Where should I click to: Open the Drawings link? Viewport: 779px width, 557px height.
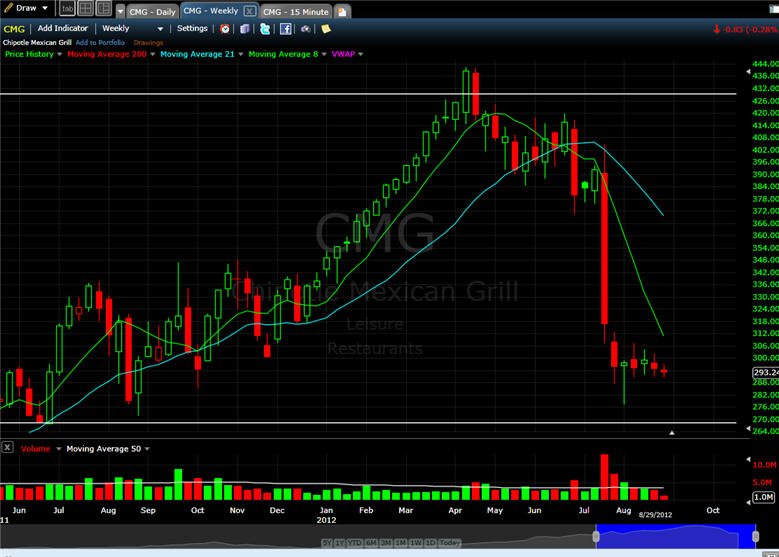[x=148, y=43]
